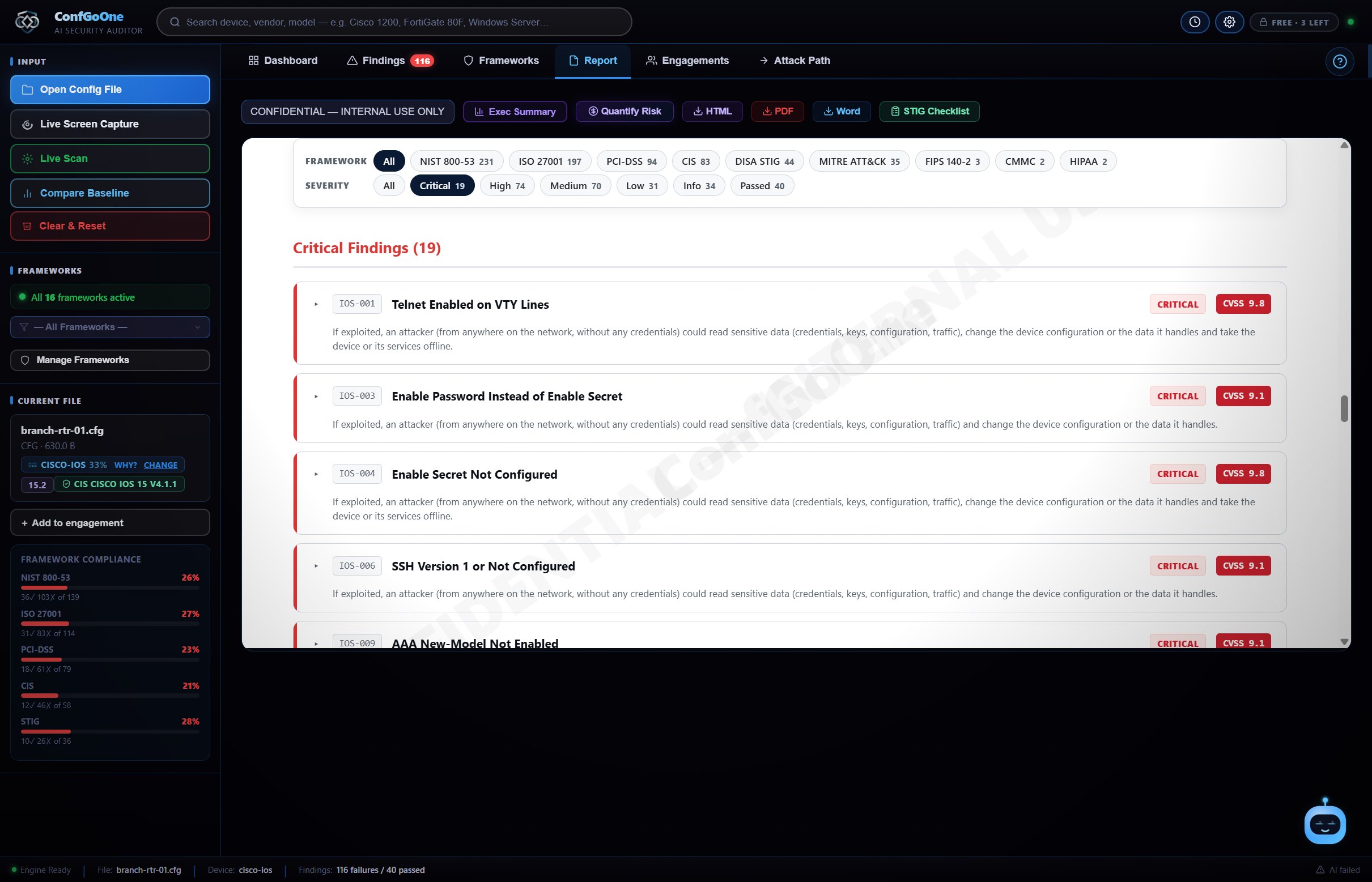Expand the IOS-006 SSH Version 1 finding
The width and height of the screenshot is (1372, 882).
[316, 566]
